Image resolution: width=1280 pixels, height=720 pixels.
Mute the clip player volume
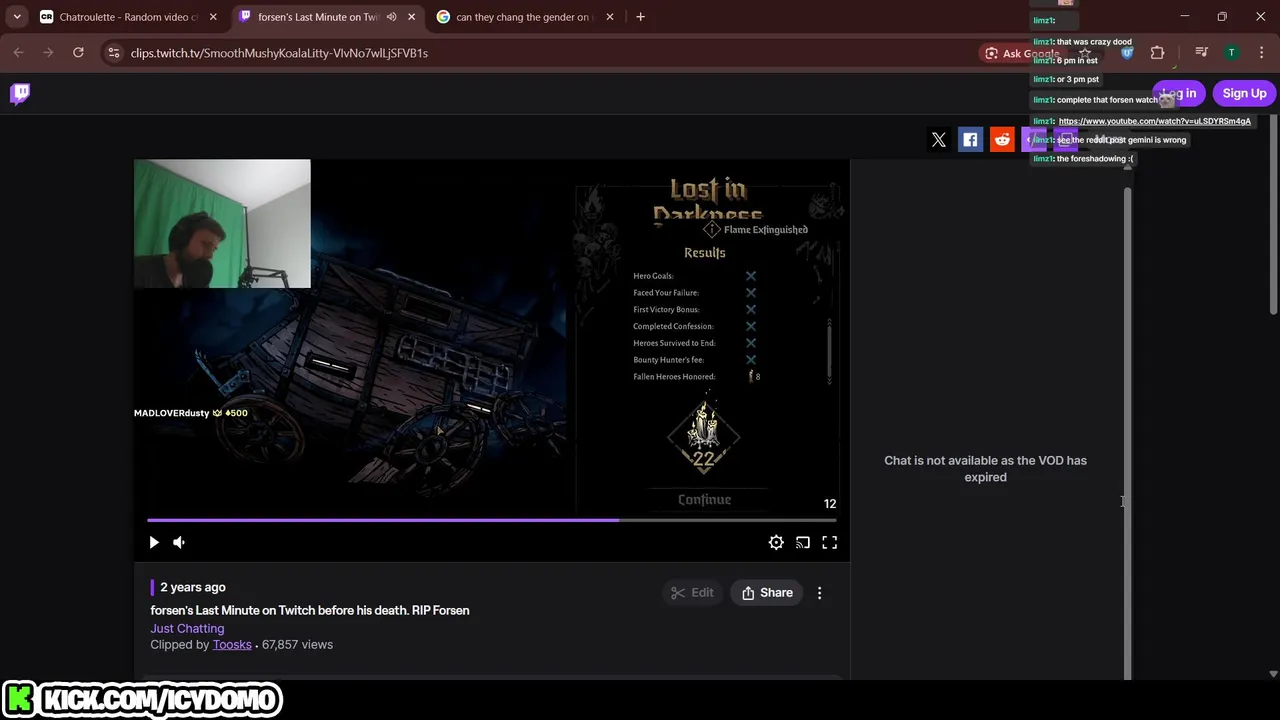pyautogui.click(x=179, y=542)
